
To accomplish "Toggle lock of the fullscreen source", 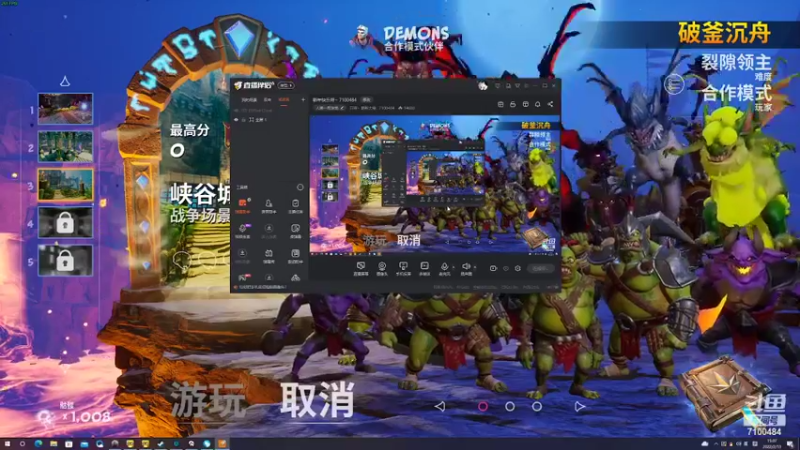I will 243,120.
